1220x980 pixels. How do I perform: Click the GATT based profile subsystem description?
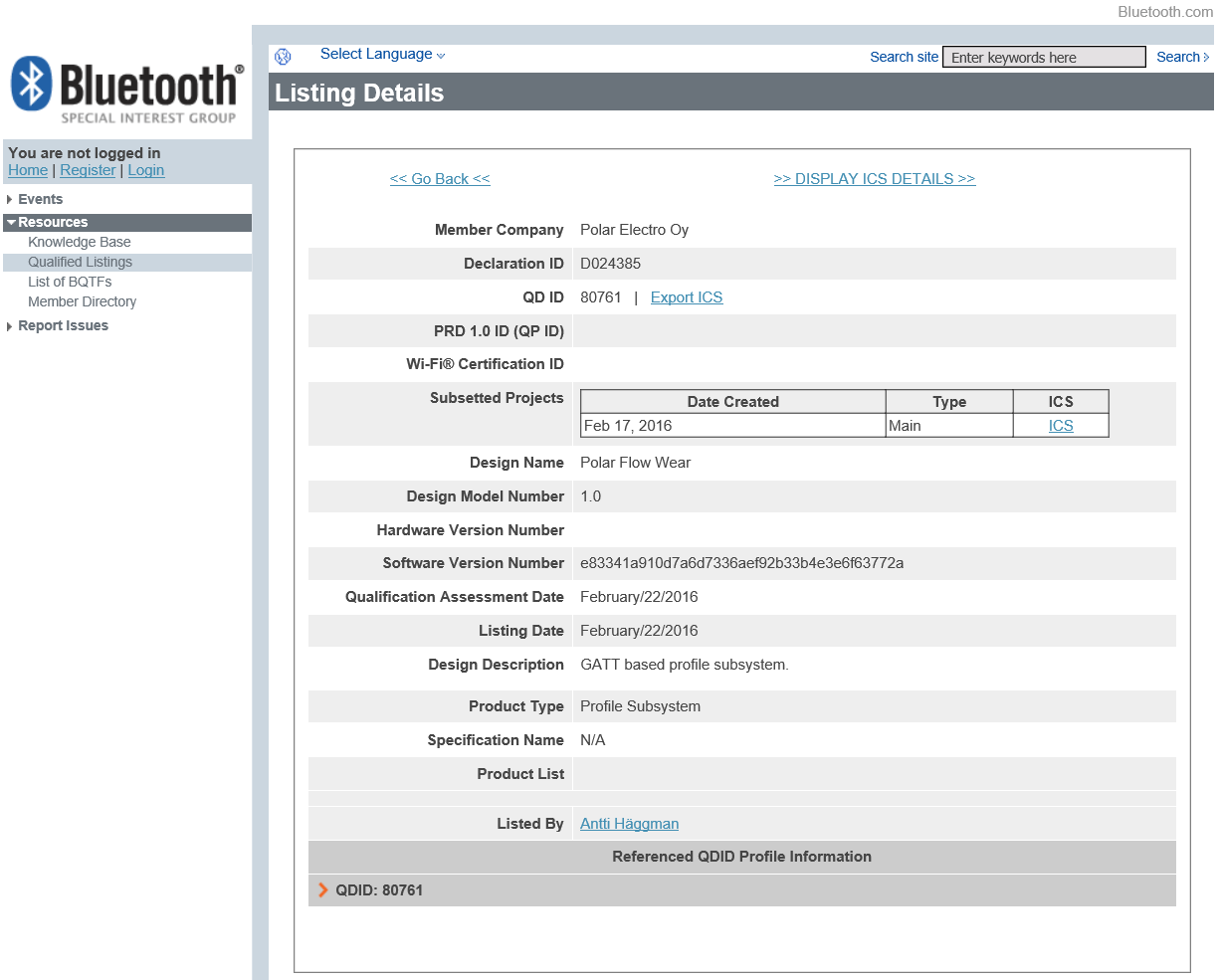pos(685,665)
